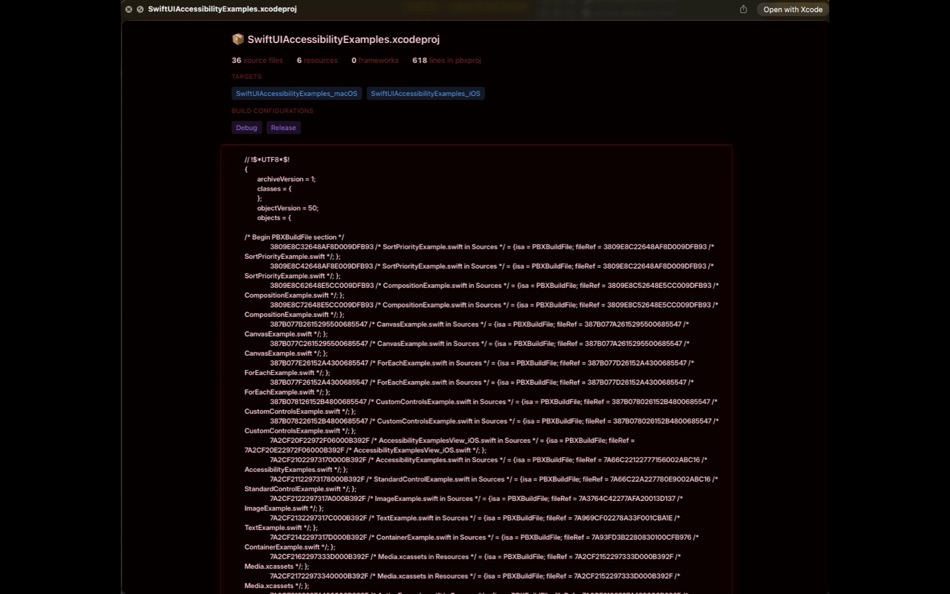Click Open with Xcode button
This screenshot has height=594, width=950.
[792, 9]
